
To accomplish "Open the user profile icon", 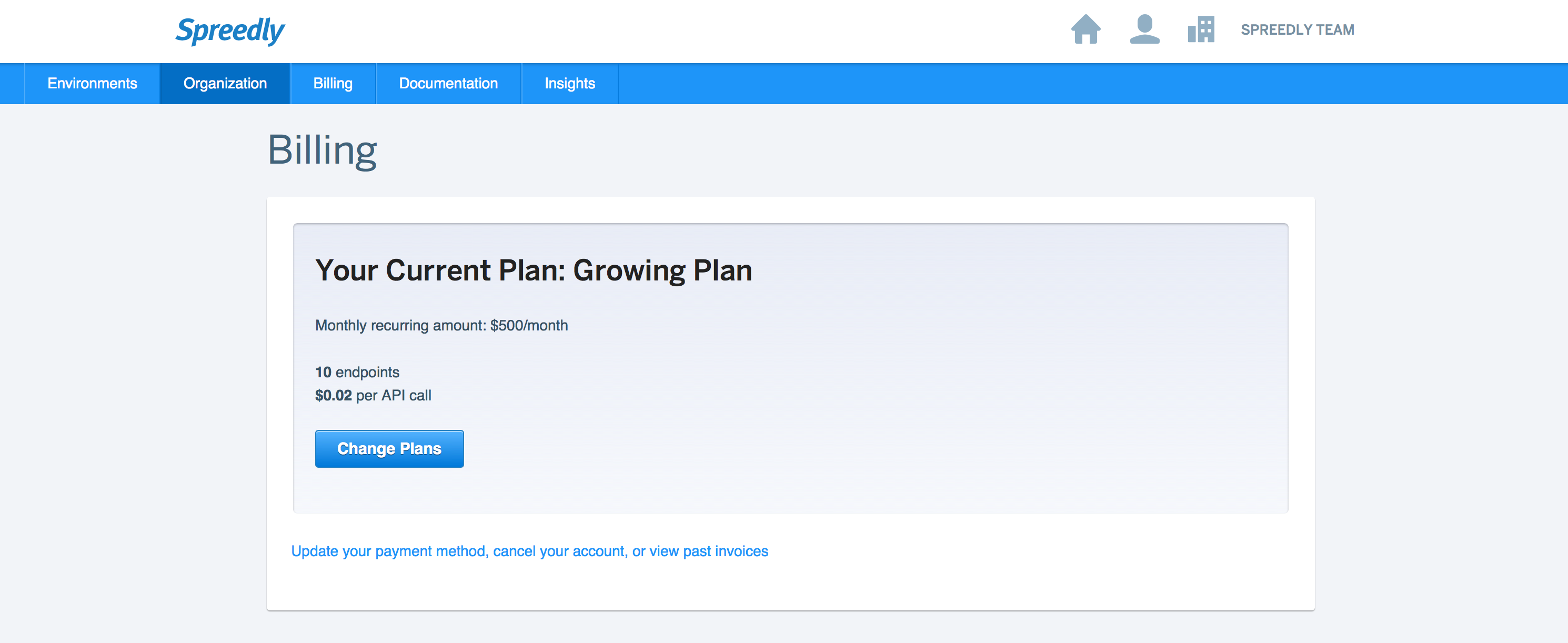I will (x=1144, y=29).
